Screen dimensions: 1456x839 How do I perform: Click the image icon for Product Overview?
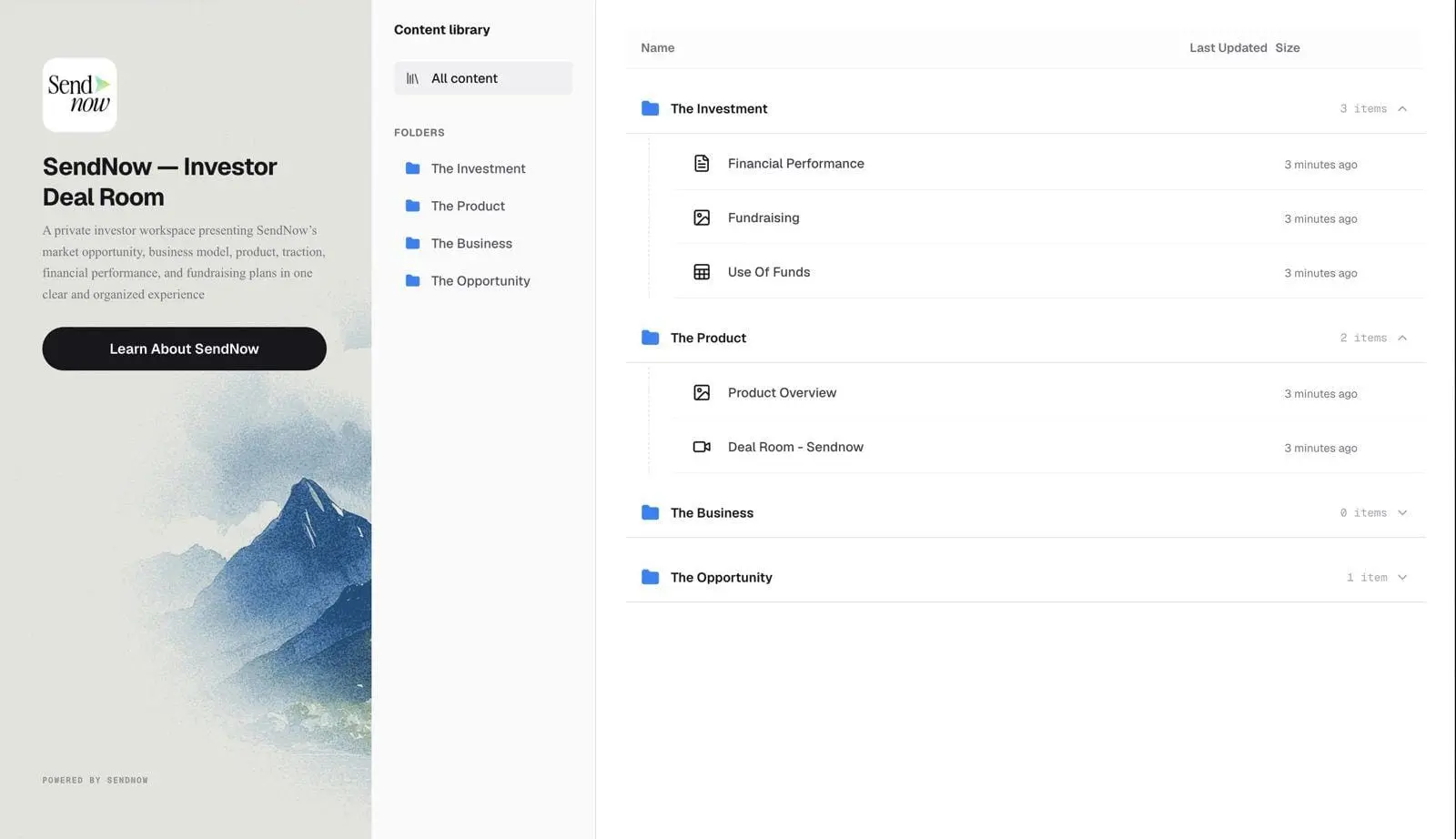tap(702, 393)
